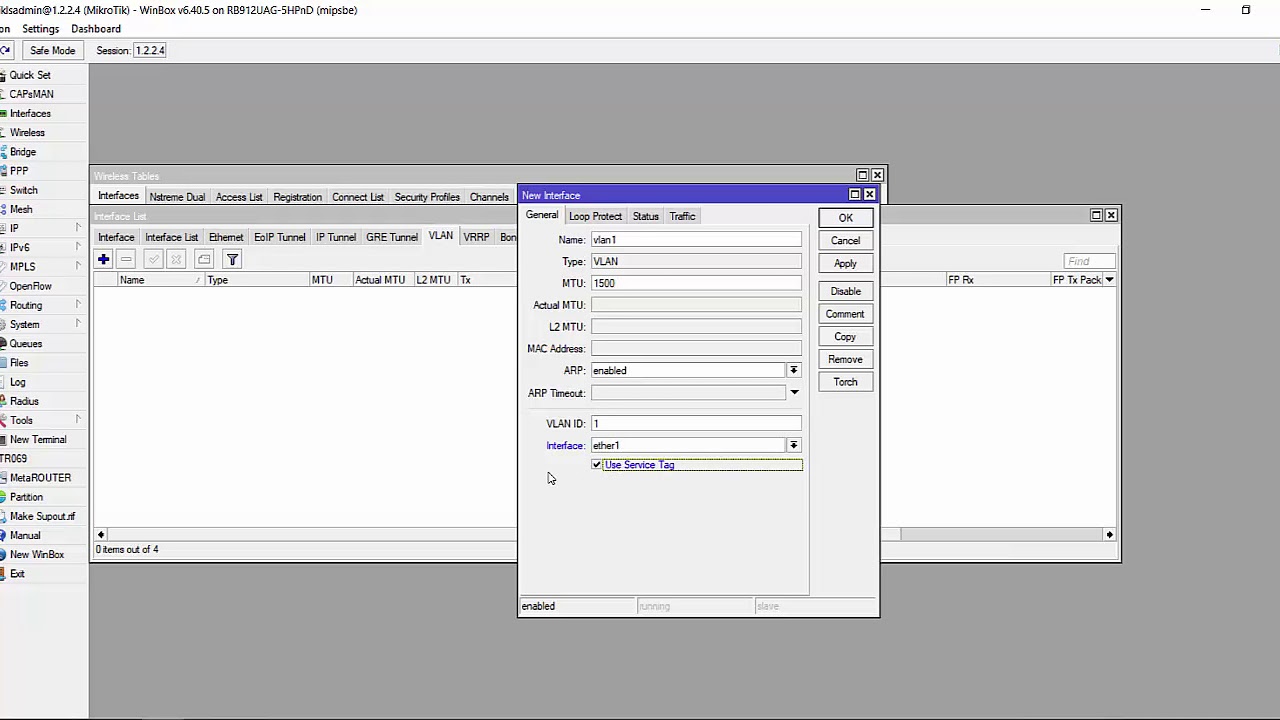Screen dimensions: 1280x720
Task: Expand the MPLS submenu
Action: pos(78,267)
